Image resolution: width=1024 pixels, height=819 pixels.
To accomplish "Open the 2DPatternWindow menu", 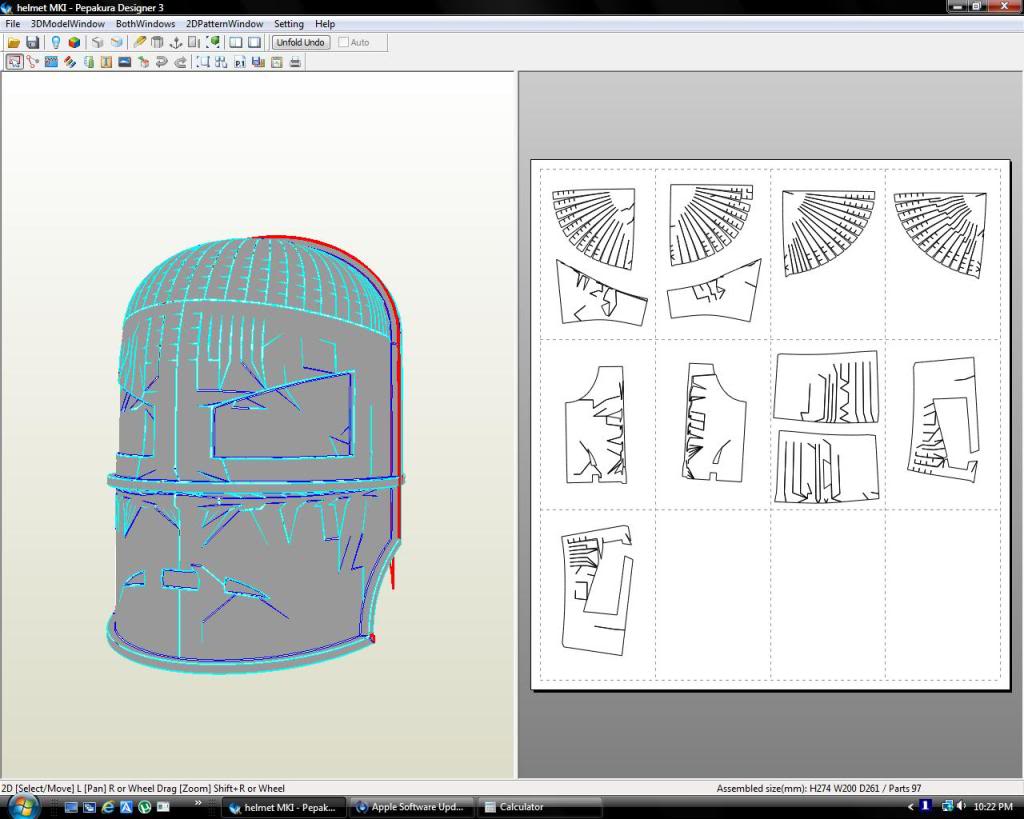I will pyautogui.click(x=224, y=24).
